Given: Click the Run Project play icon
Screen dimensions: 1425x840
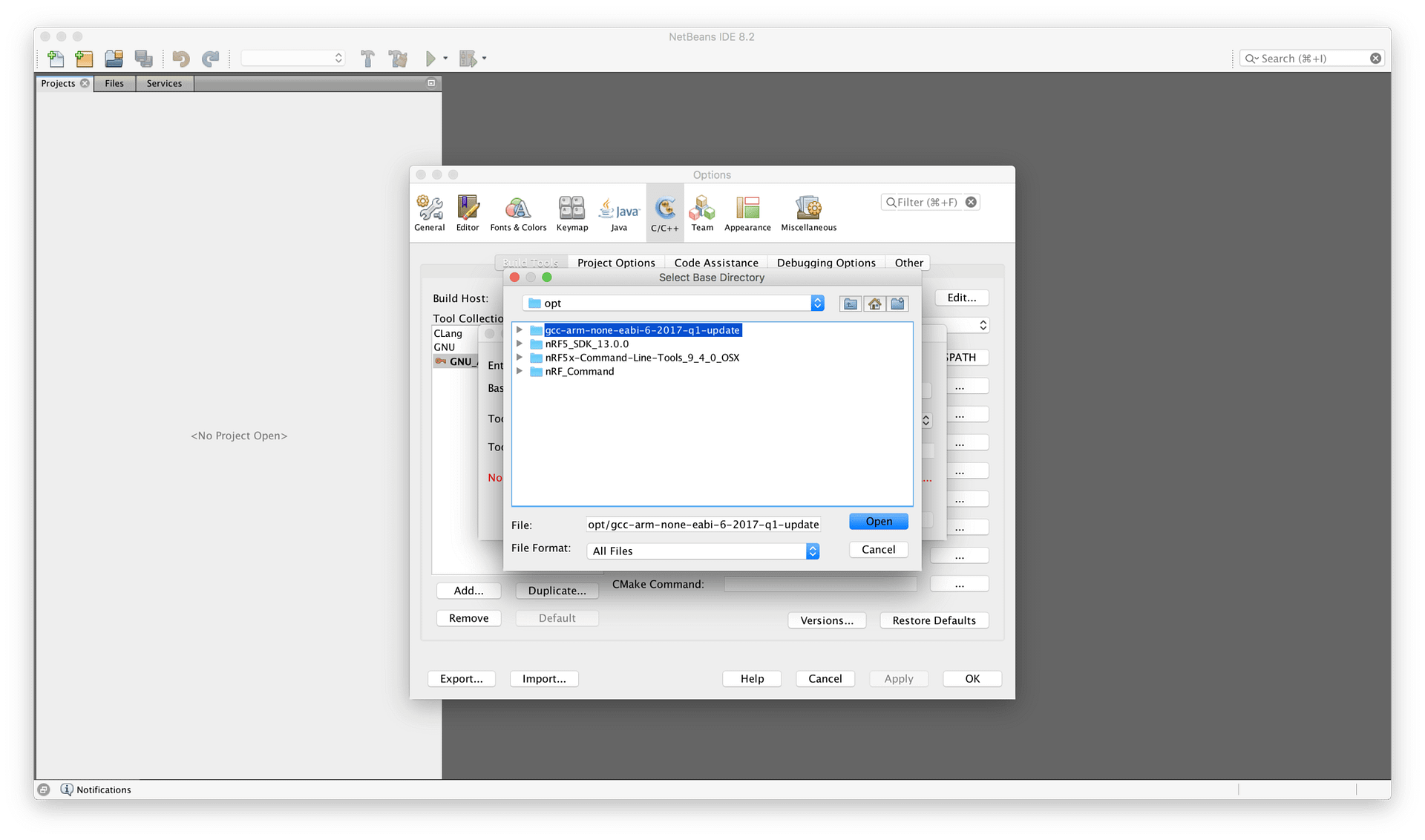Looking at the screenshot, I should tap(430, 58).
